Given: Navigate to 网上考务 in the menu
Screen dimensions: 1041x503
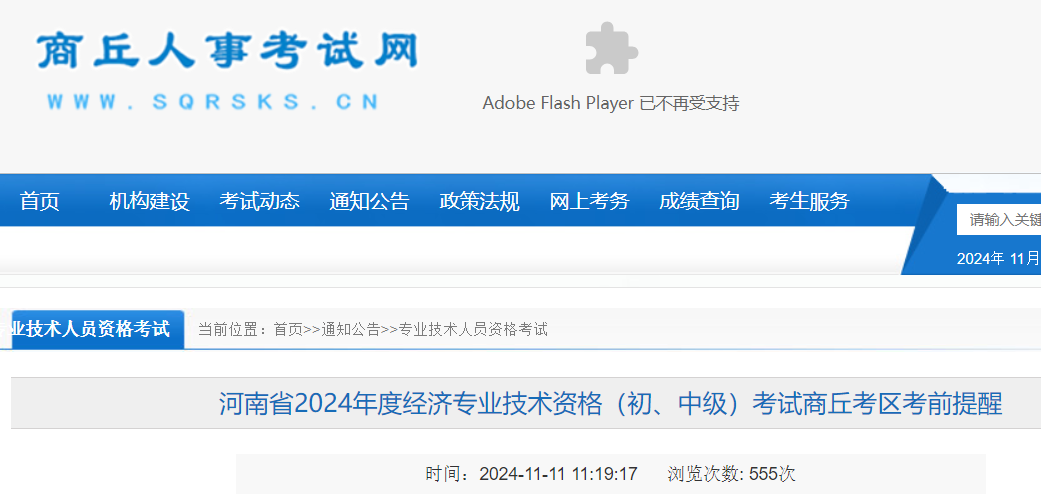Looking at the screenshot, I should pos(589,201).
